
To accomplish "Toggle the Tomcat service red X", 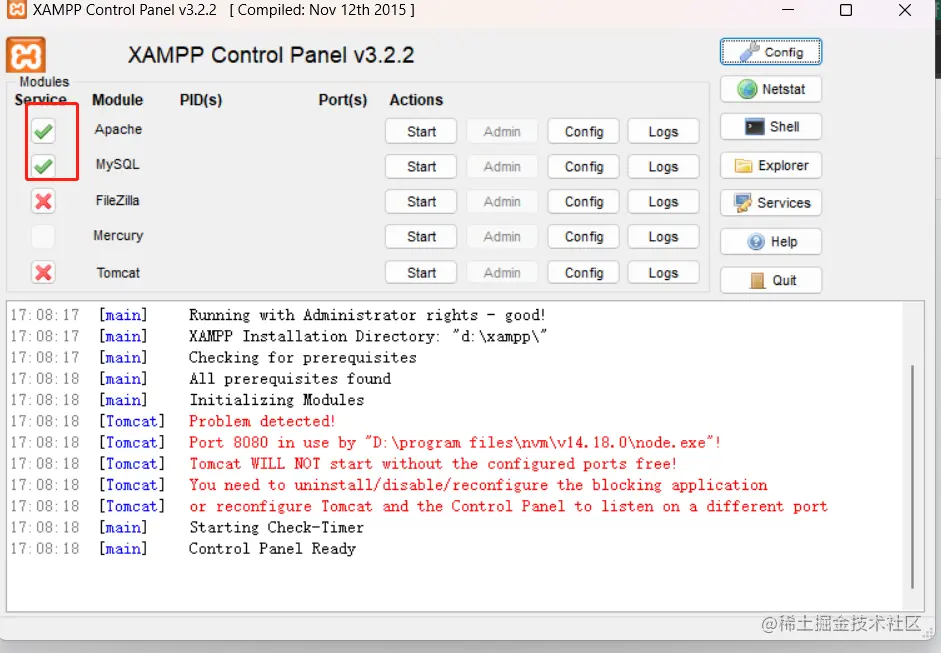I will pyautogui.click(x=43, y=272).
